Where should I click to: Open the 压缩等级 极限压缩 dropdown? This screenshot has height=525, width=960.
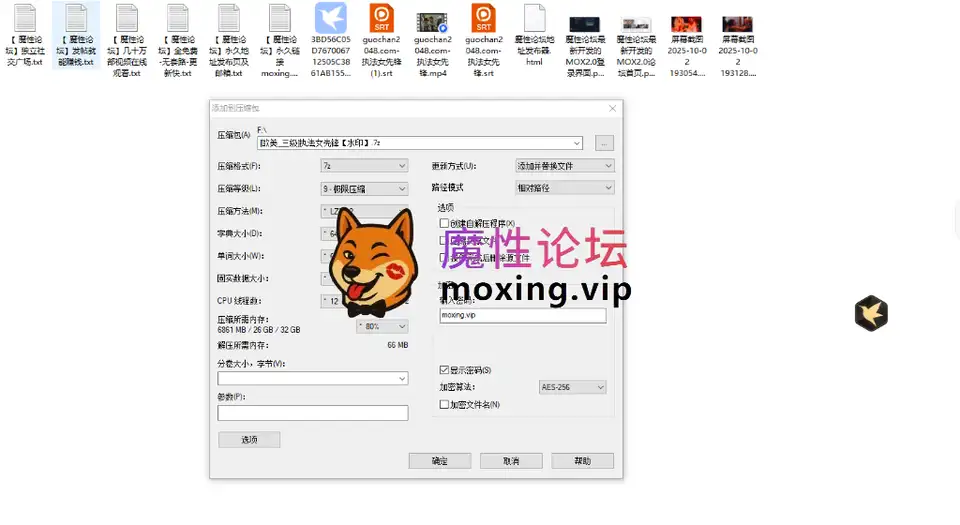pos(364,189)
